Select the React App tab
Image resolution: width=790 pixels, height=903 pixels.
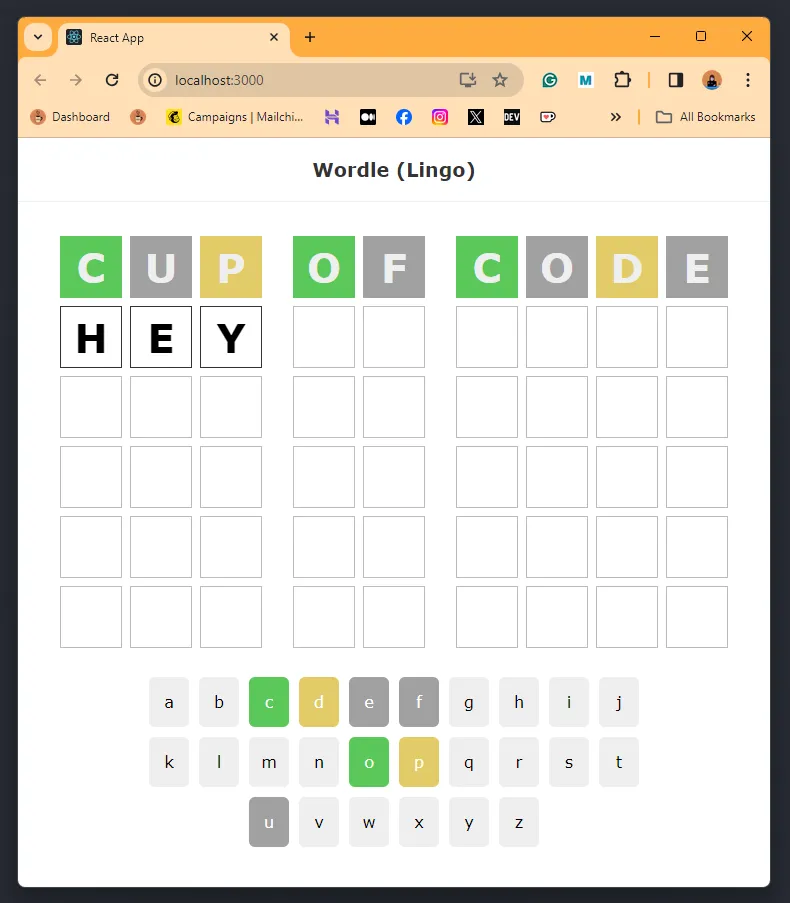174,37
